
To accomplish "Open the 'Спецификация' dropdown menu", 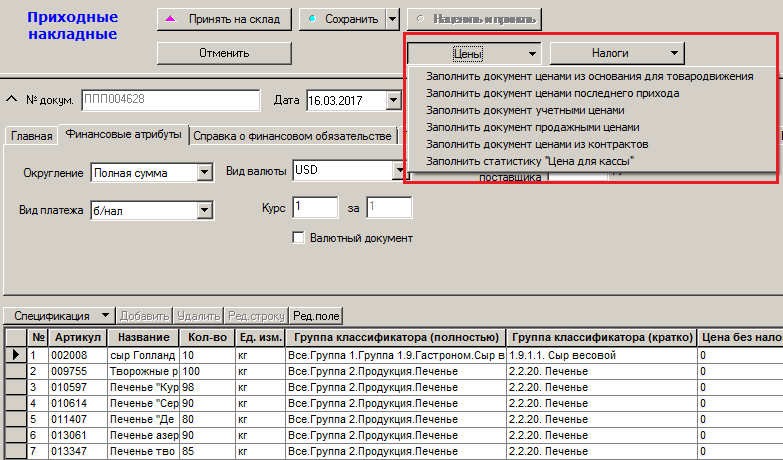I will [x=59, y=316].
